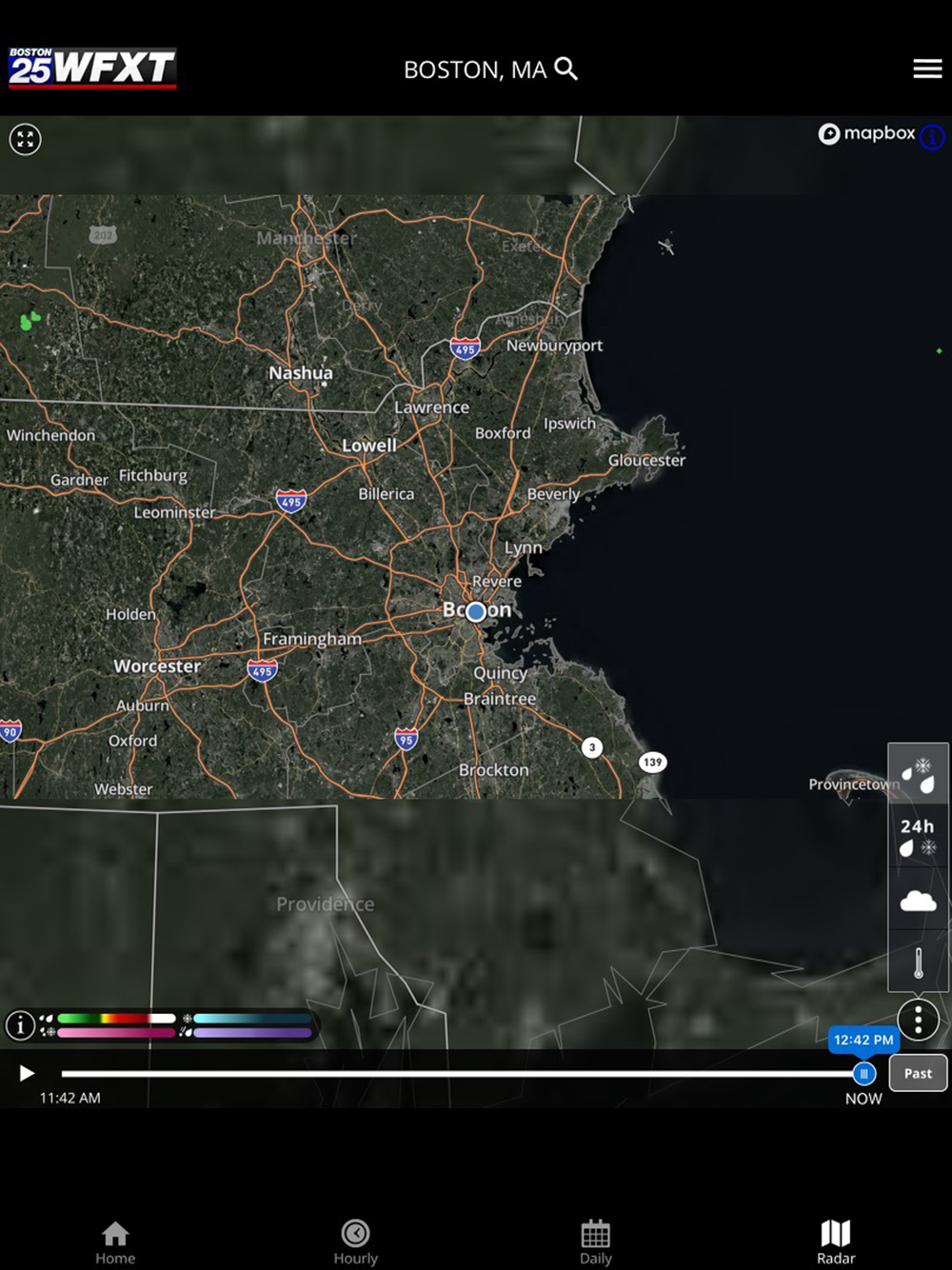Click the Braintree map label
The width and height of the screenshot is (952, 1270).
(500, 699)
